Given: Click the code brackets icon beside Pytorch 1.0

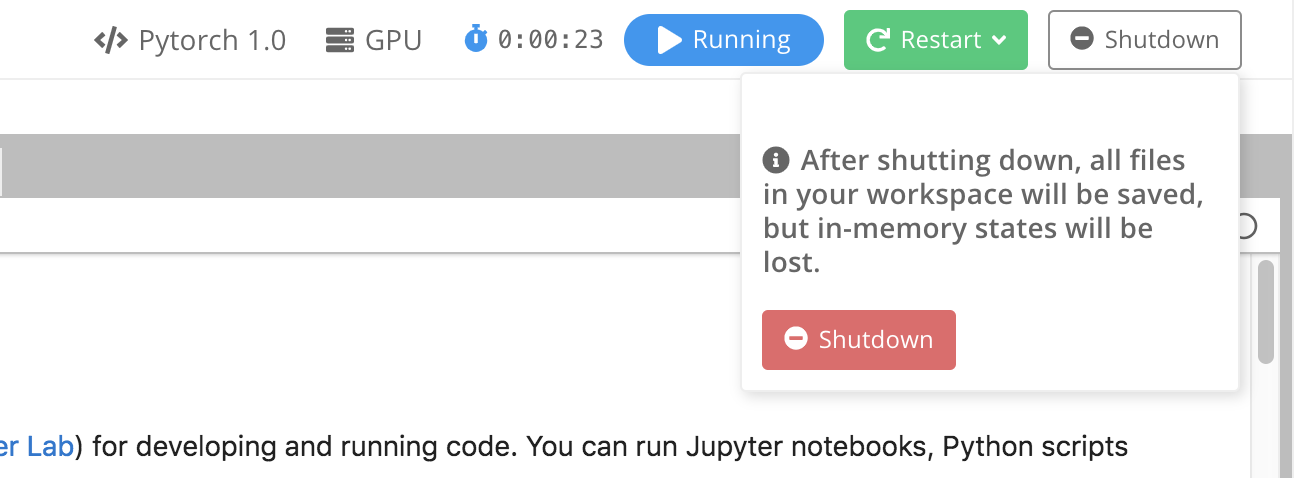Looking at the screenshot, I should [112, 41].
